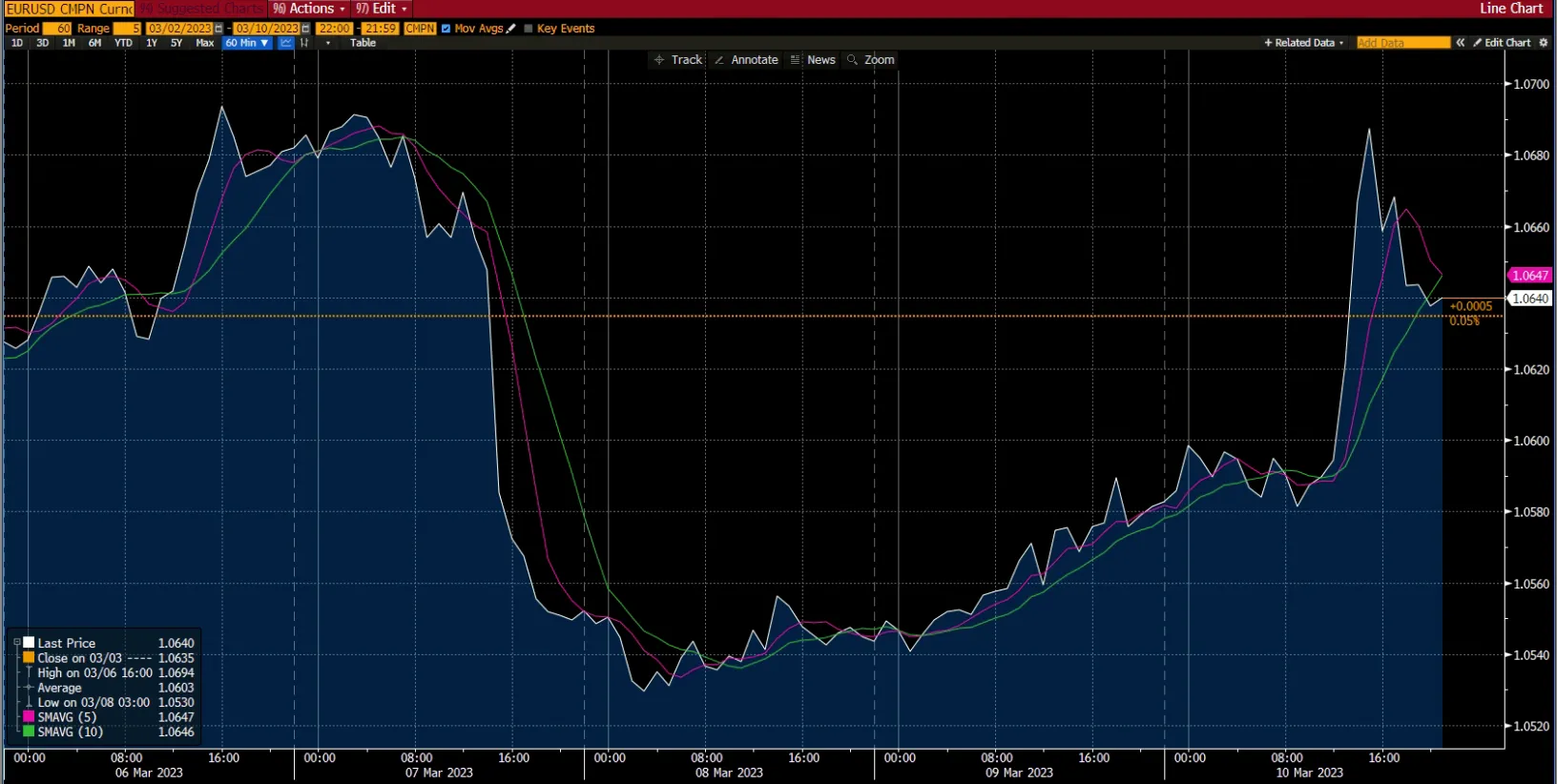Image resolution: width=1557 pixels, height=784 pixels.
Task: Click the Last Price legend label
Action: (67, 643)
